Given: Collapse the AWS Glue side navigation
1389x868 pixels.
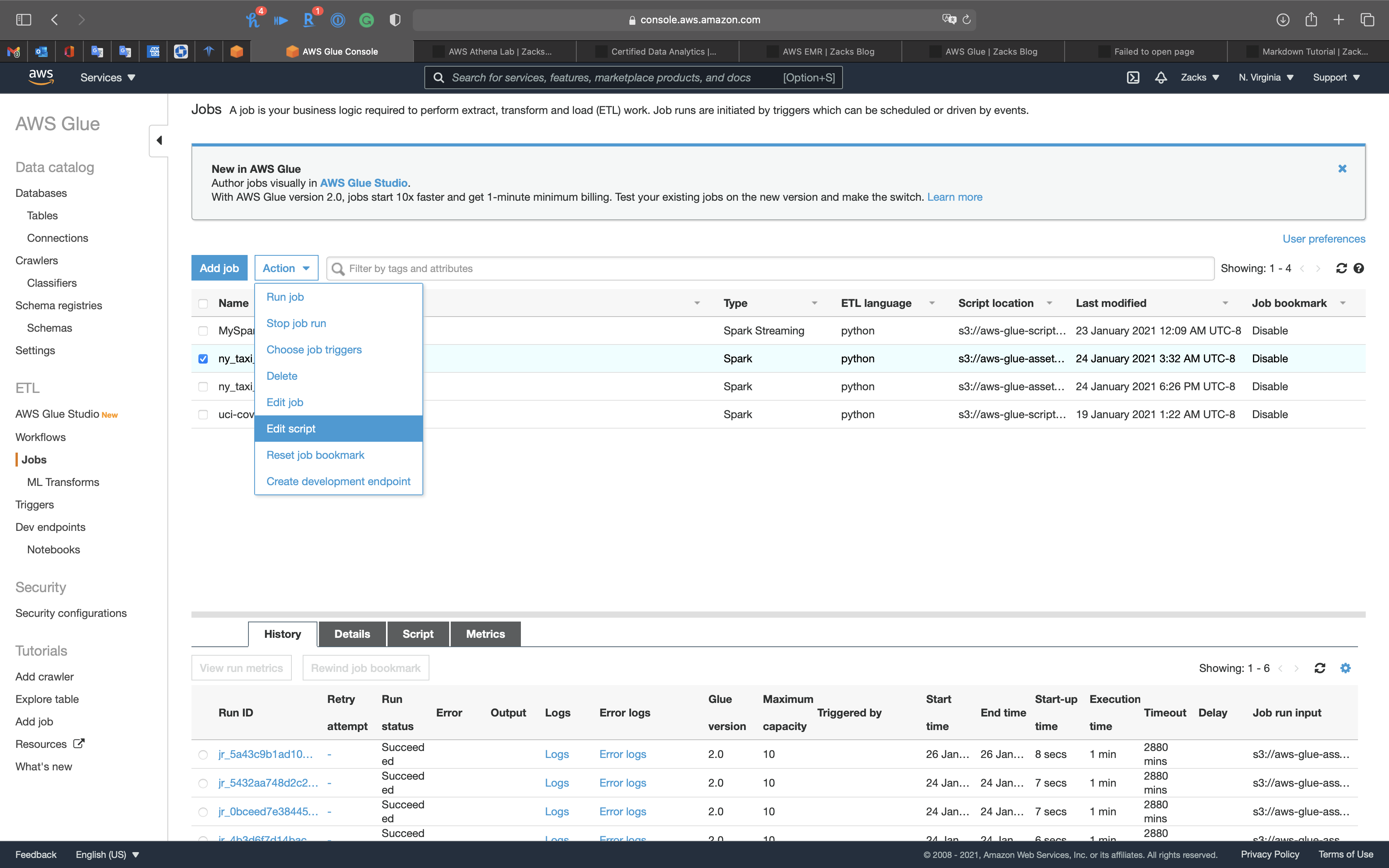Looking at the screenshot, I should coord(159,141).
